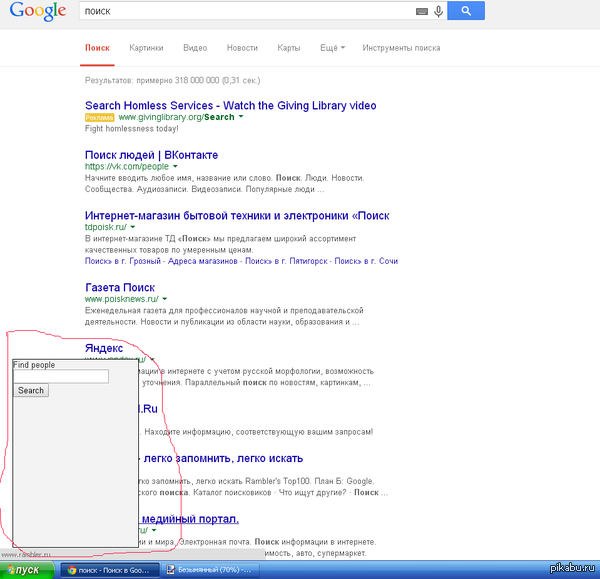Click the Google logo
Image resolution: width=600 pixels, height=579 pixels.
[x=38, y=11]
